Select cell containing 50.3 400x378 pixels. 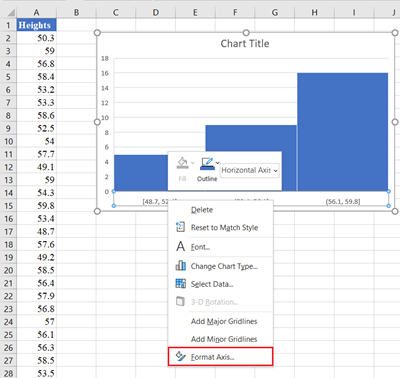click(36, 38)
